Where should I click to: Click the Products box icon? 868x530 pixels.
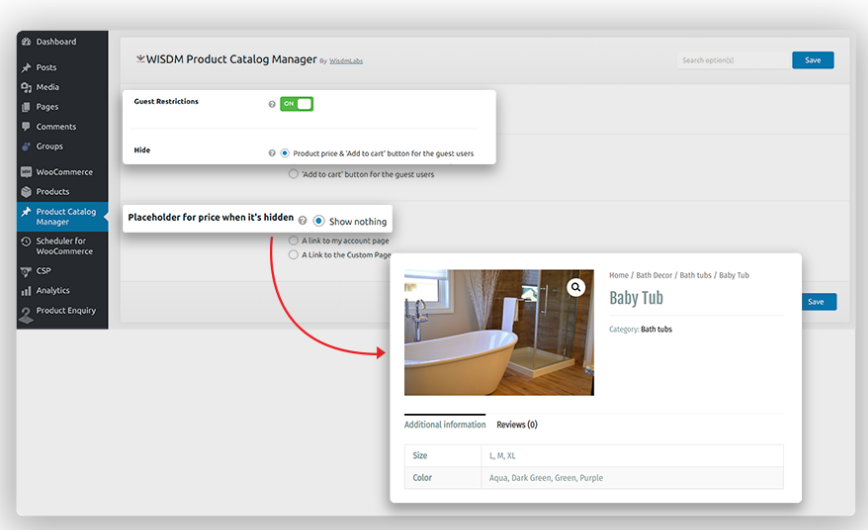[x=26, y=192]
